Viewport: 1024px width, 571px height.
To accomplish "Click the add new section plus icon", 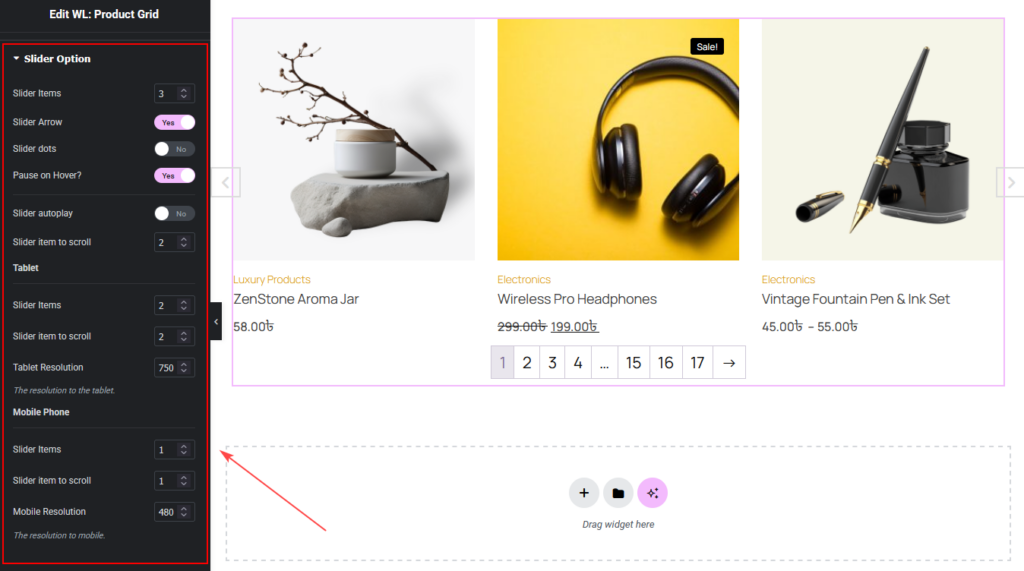I will click(x=584, y=493).
